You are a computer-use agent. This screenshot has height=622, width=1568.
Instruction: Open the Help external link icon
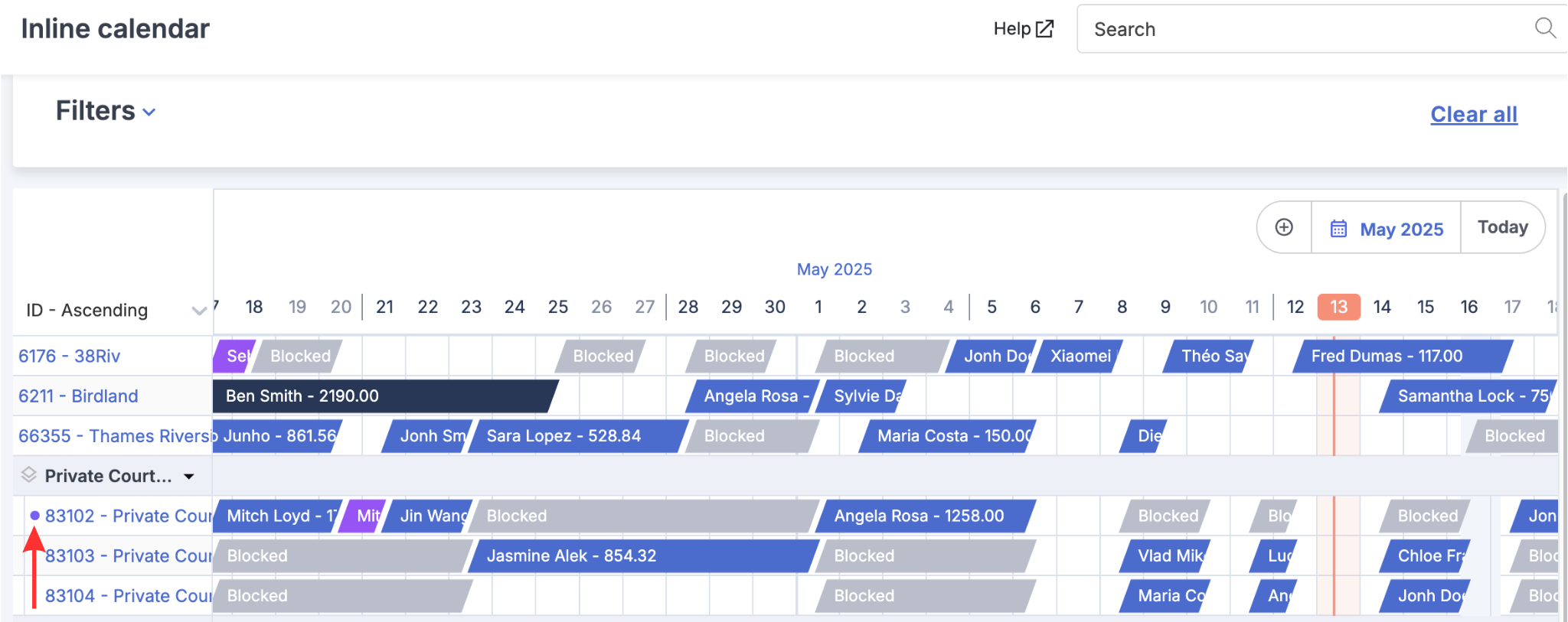pyautogui.click(x=1044, y=29)
